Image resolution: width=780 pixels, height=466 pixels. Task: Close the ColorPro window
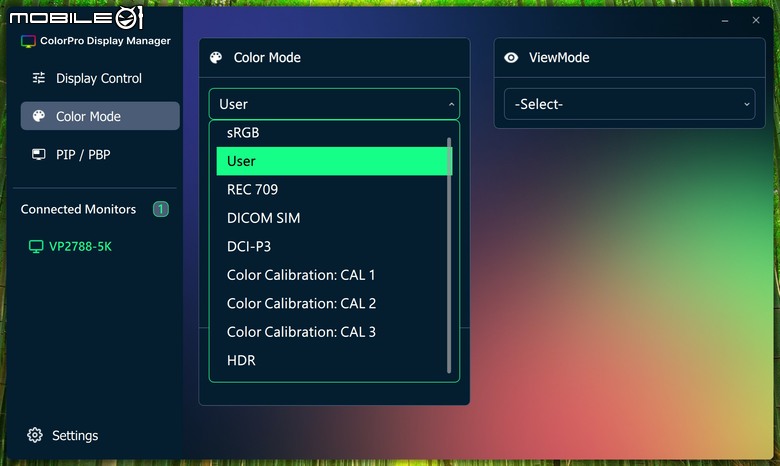pyautogui.click(x=756, y=20)
